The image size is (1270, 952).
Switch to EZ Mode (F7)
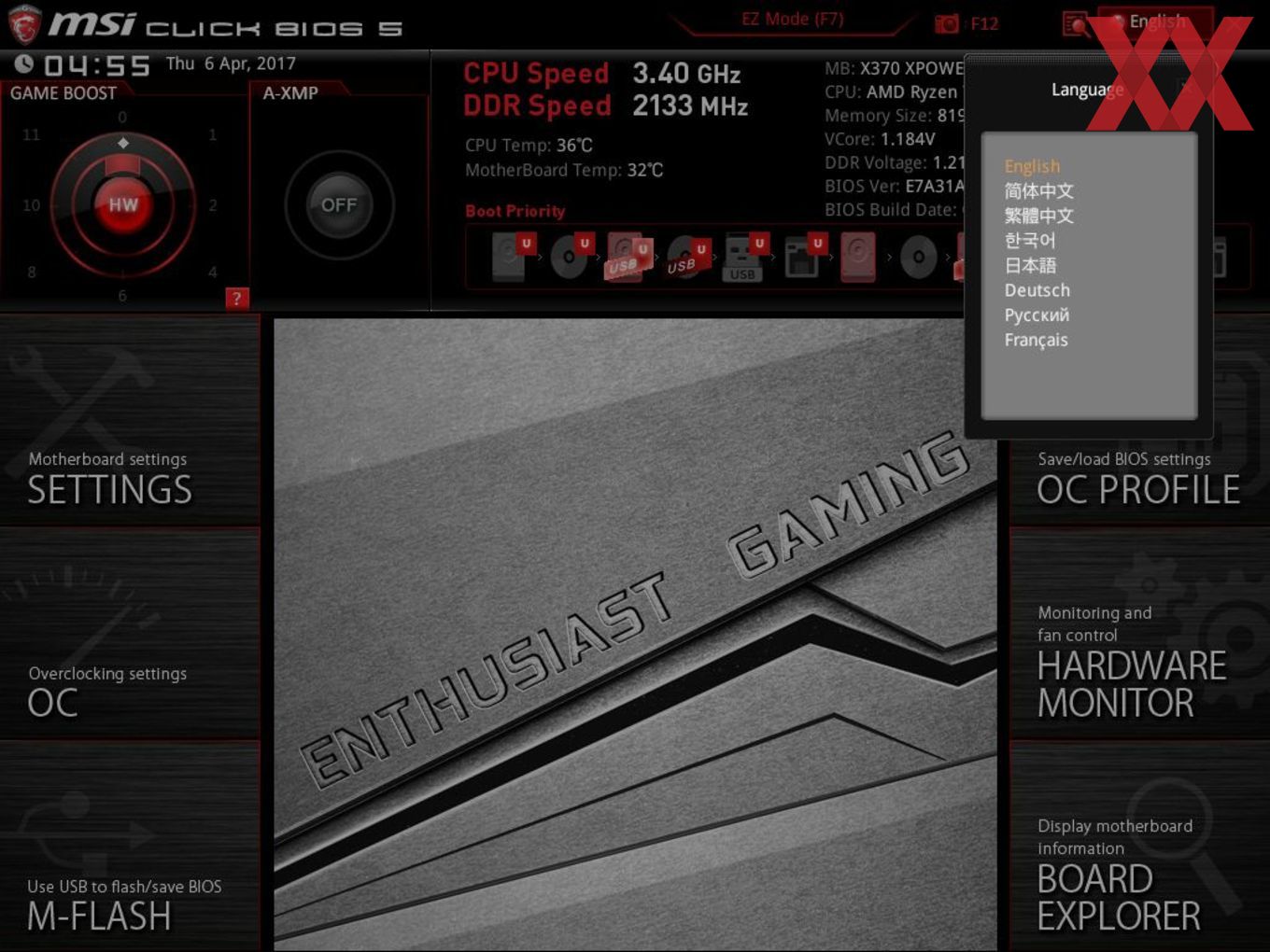point(792,19)
